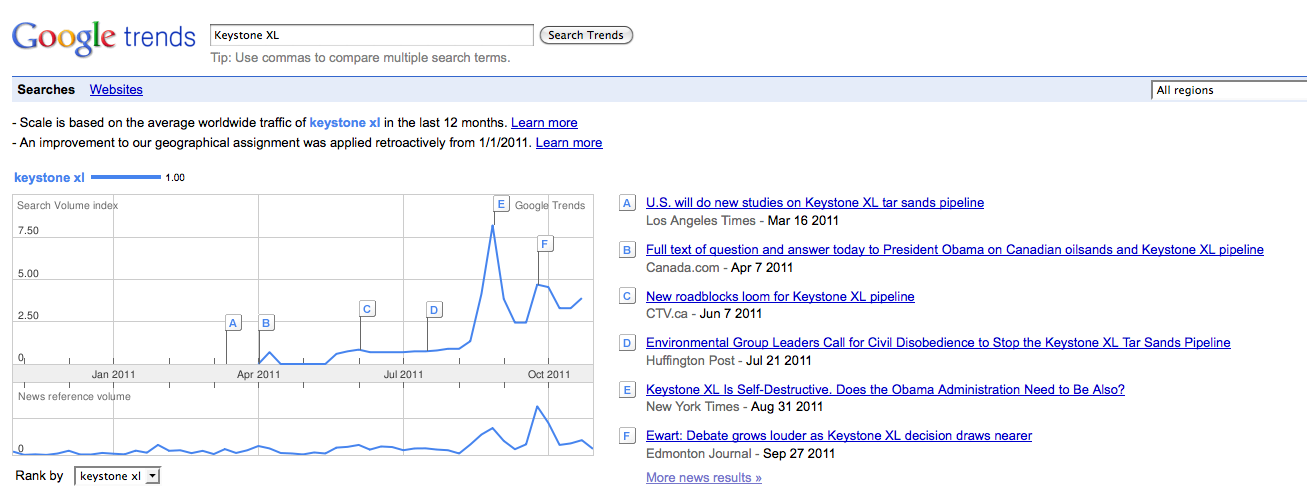
Task: Select the Searches tab
Action: coord(46,90)
